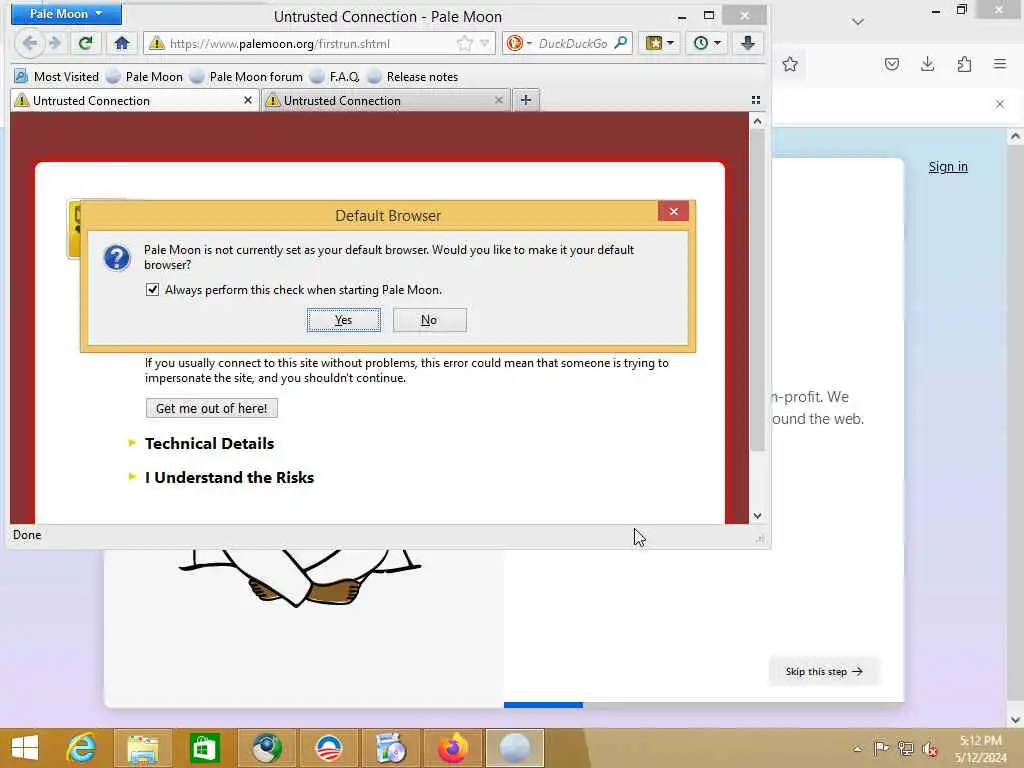This screenshot has height=768, width=1024.
Task: Click the muted volume tray icon
Action: coord(929,748)
